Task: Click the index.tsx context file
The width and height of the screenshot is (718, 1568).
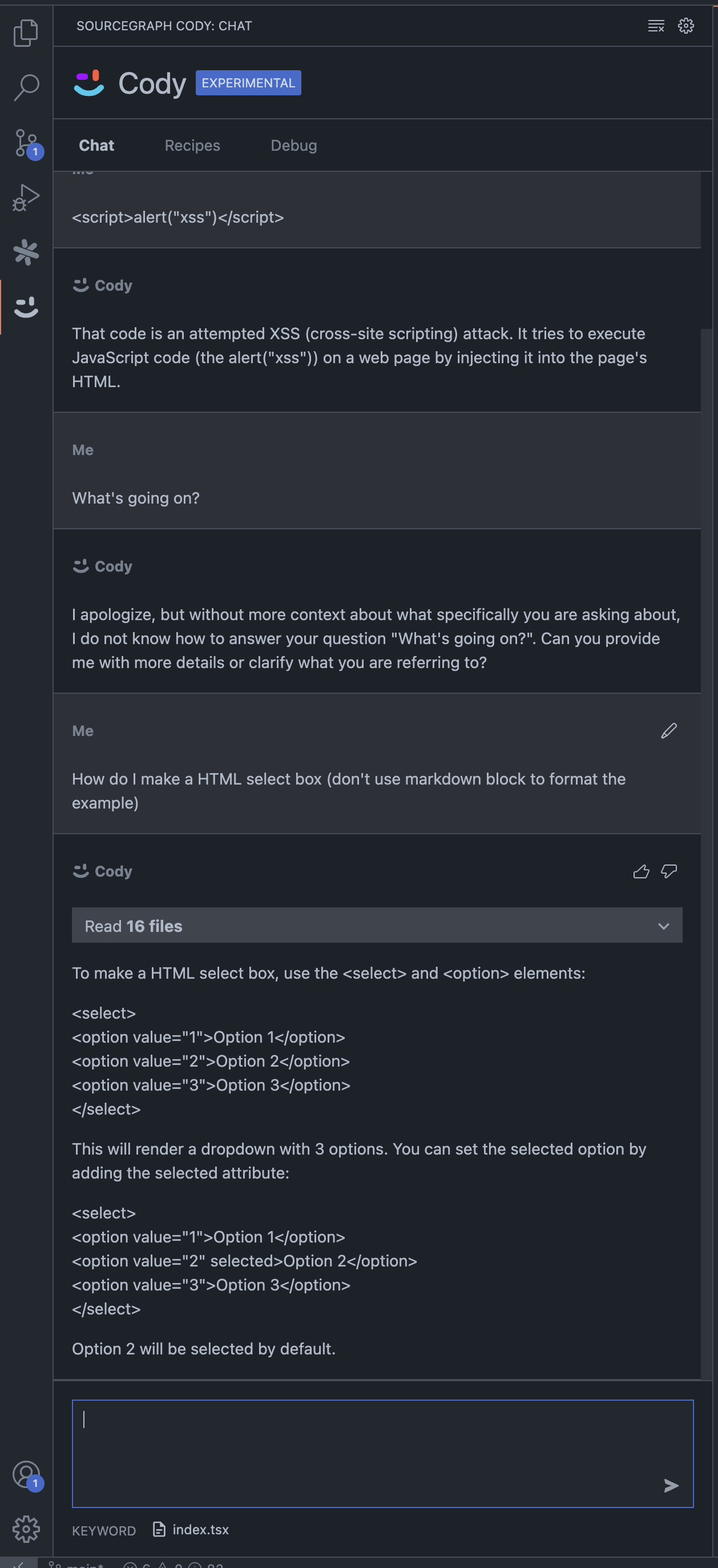Action: tap(192, 1530)
